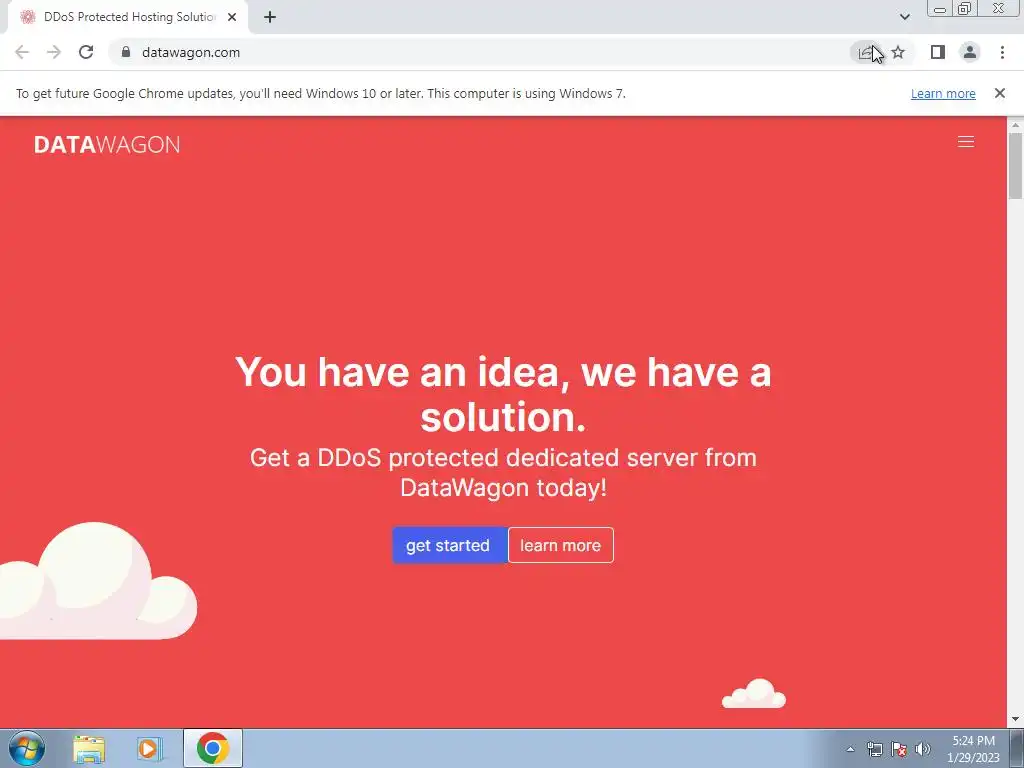Bookmark this tab with the star icon
1024x768 pixels.
pyautogui.click(x=898, y=52)
